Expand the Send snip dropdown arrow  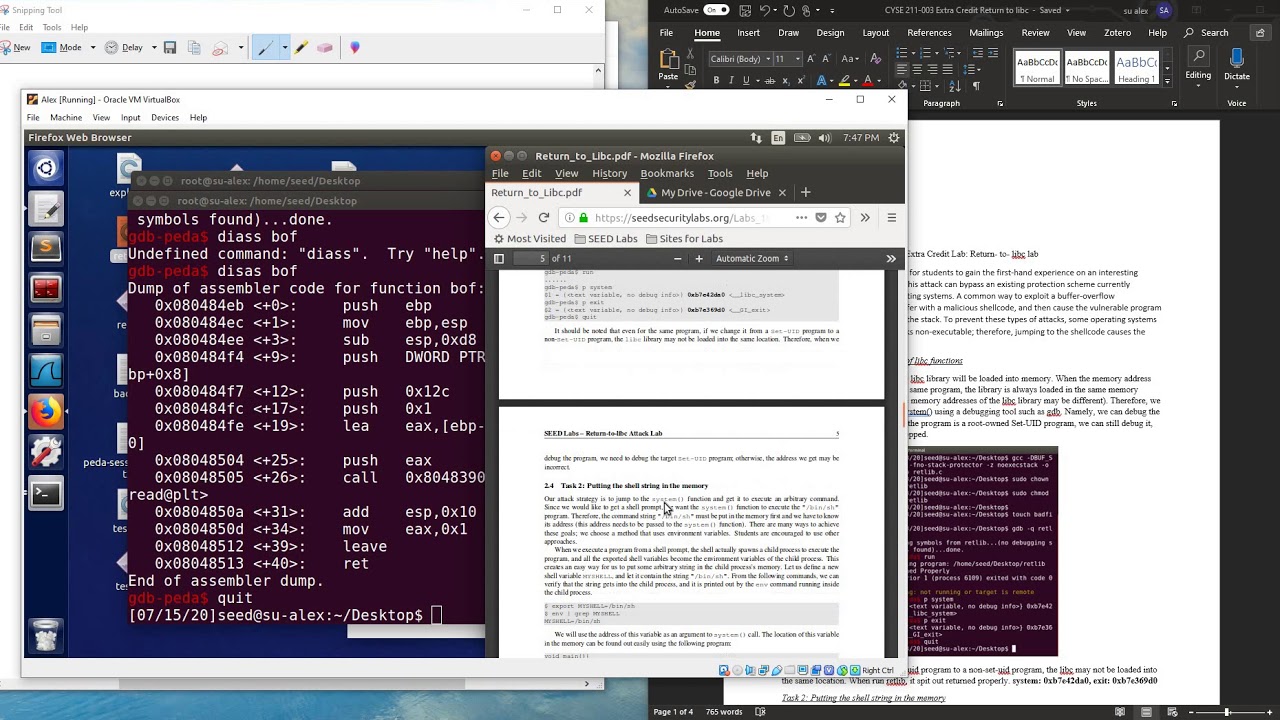coord(240,47)
